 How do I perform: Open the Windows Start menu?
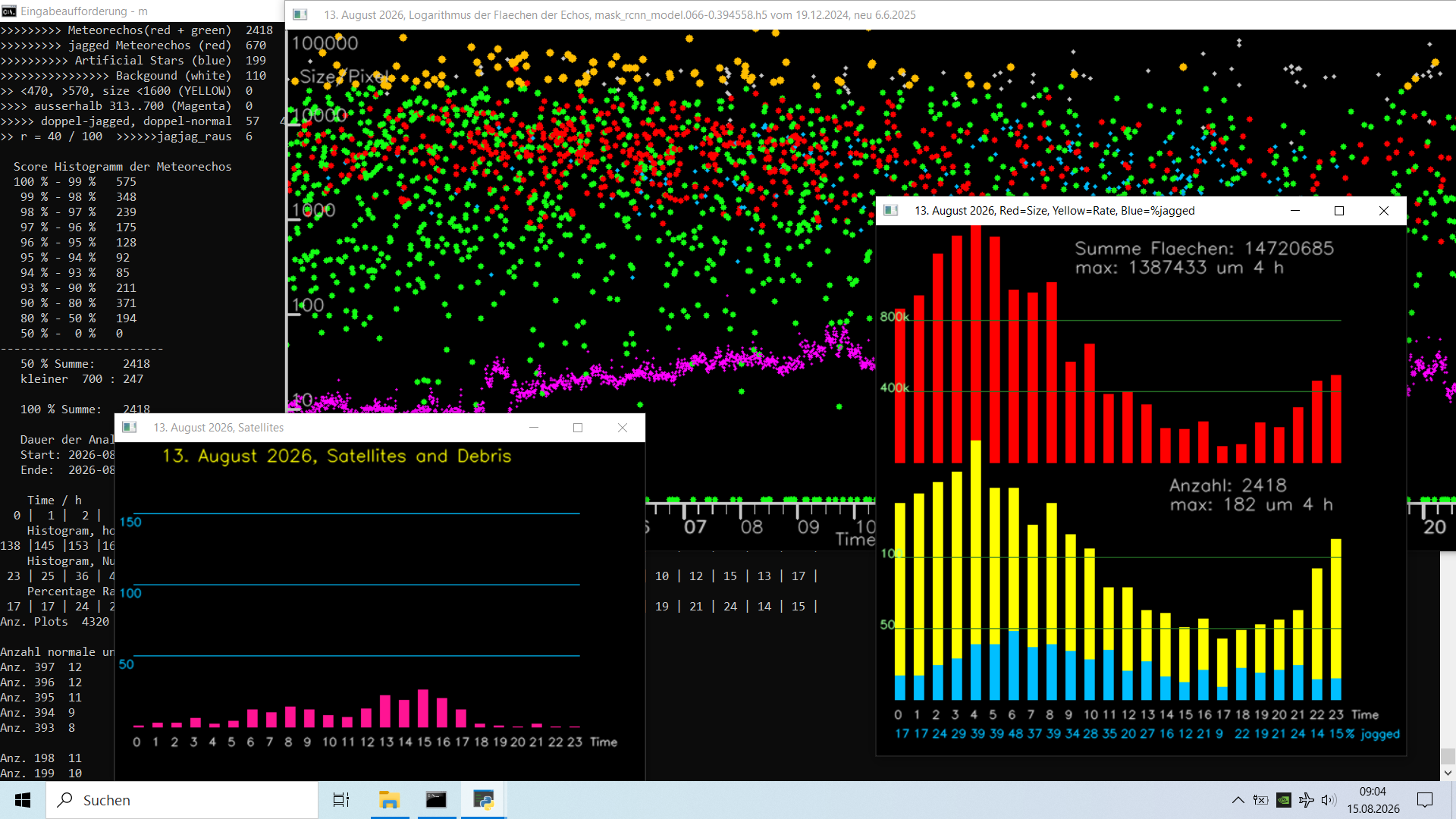pyautogui.click(x=23, y=800)
